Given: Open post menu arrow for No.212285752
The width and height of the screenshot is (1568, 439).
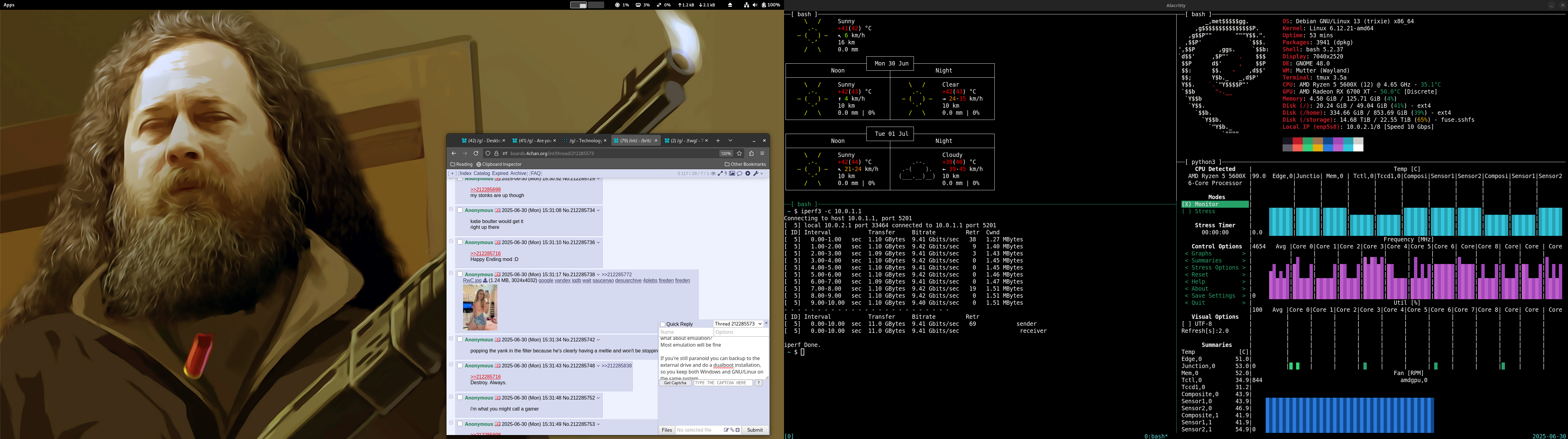Looking at the screenshot, I should 598,398.
